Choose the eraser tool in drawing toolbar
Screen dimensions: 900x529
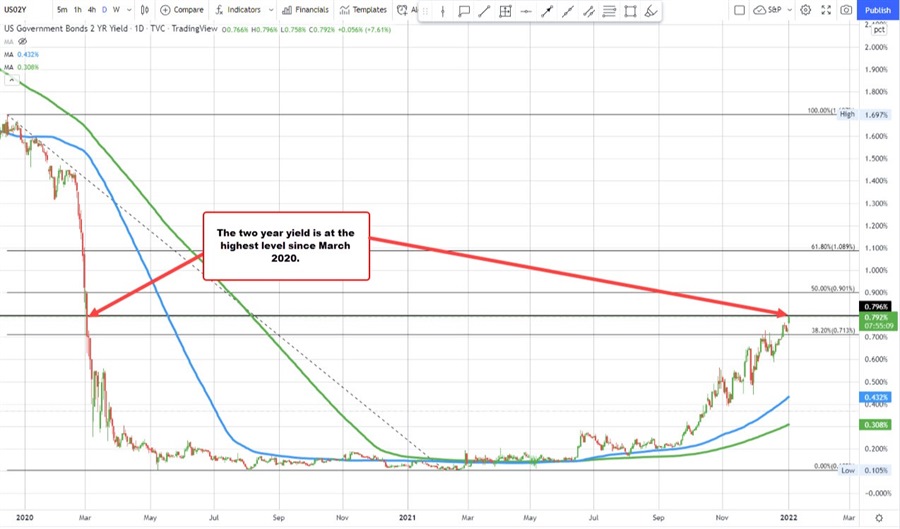651,11
